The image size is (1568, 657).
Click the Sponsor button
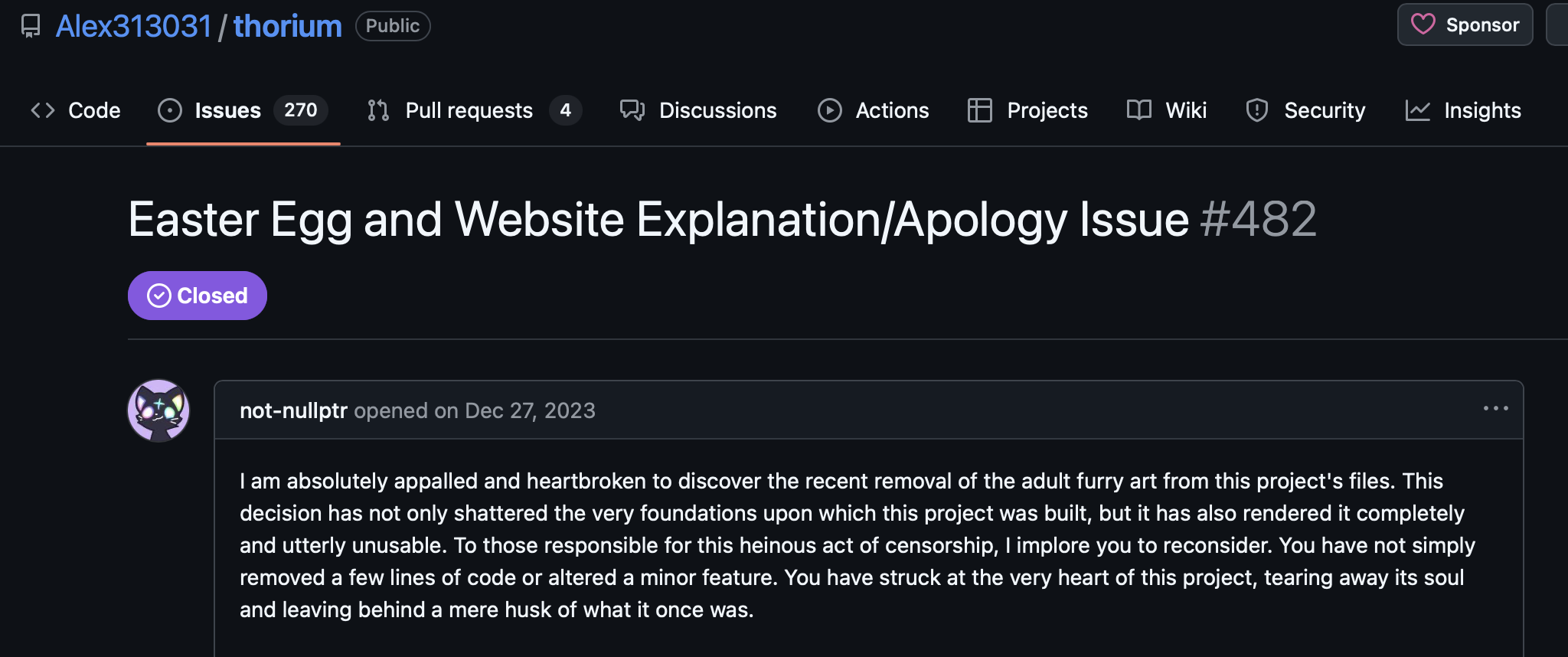click(x=1465, y=25)
